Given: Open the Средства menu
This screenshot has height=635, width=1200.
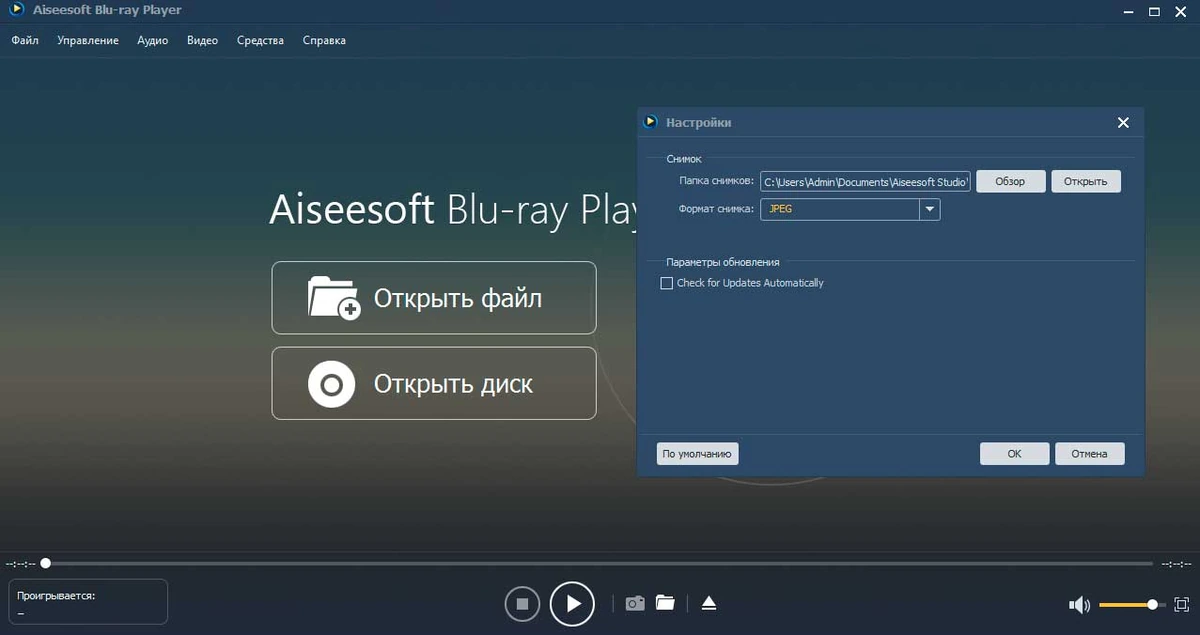Looking at the screenshot, I should tap(260, 40).
